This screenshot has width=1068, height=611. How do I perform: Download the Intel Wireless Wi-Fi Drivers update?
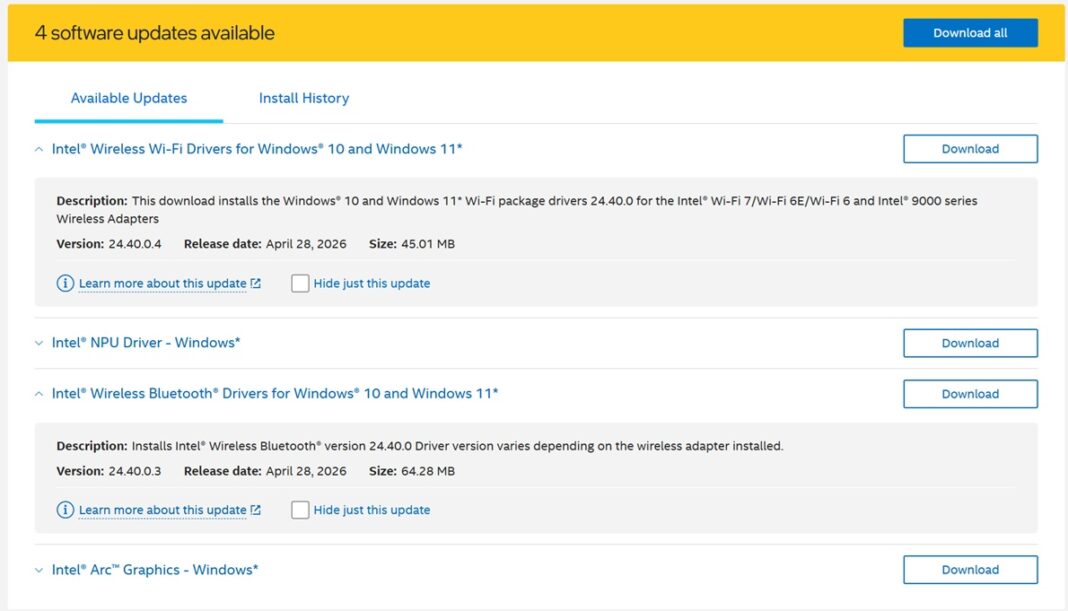970,148
